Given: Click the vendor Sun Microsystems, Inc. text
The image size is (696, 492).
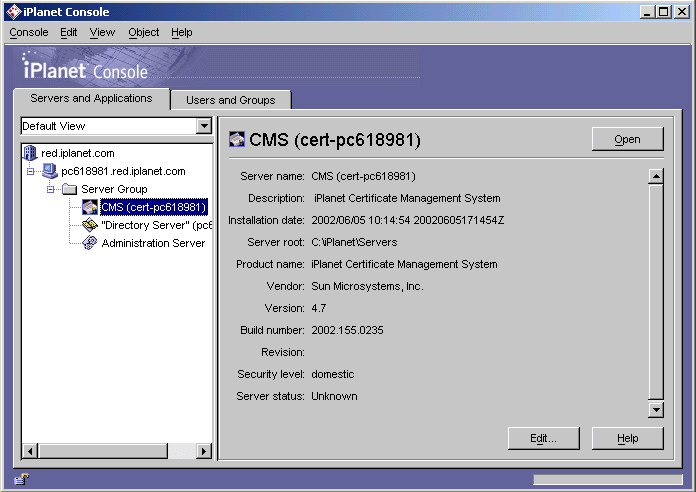Looking at the screenshot, I should tap(367, 286).
